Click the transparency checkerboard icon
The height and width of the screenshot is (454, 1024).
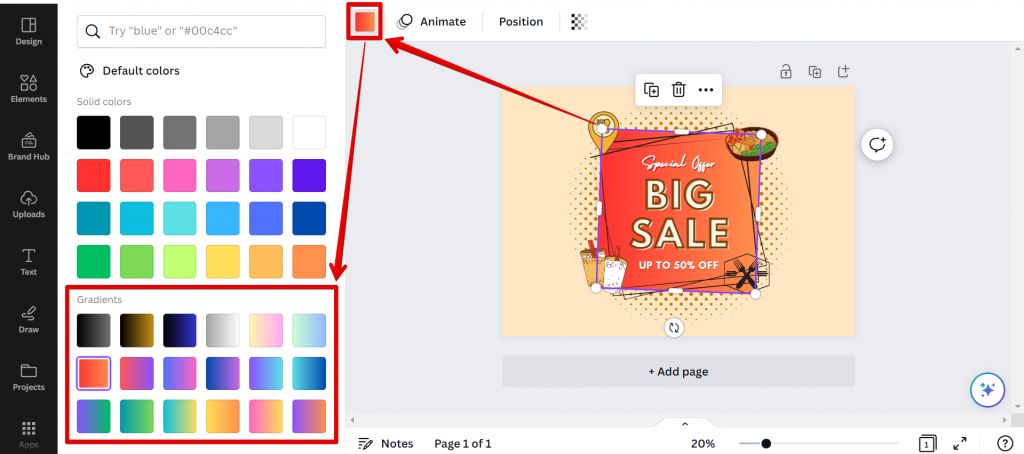(579, 21)
